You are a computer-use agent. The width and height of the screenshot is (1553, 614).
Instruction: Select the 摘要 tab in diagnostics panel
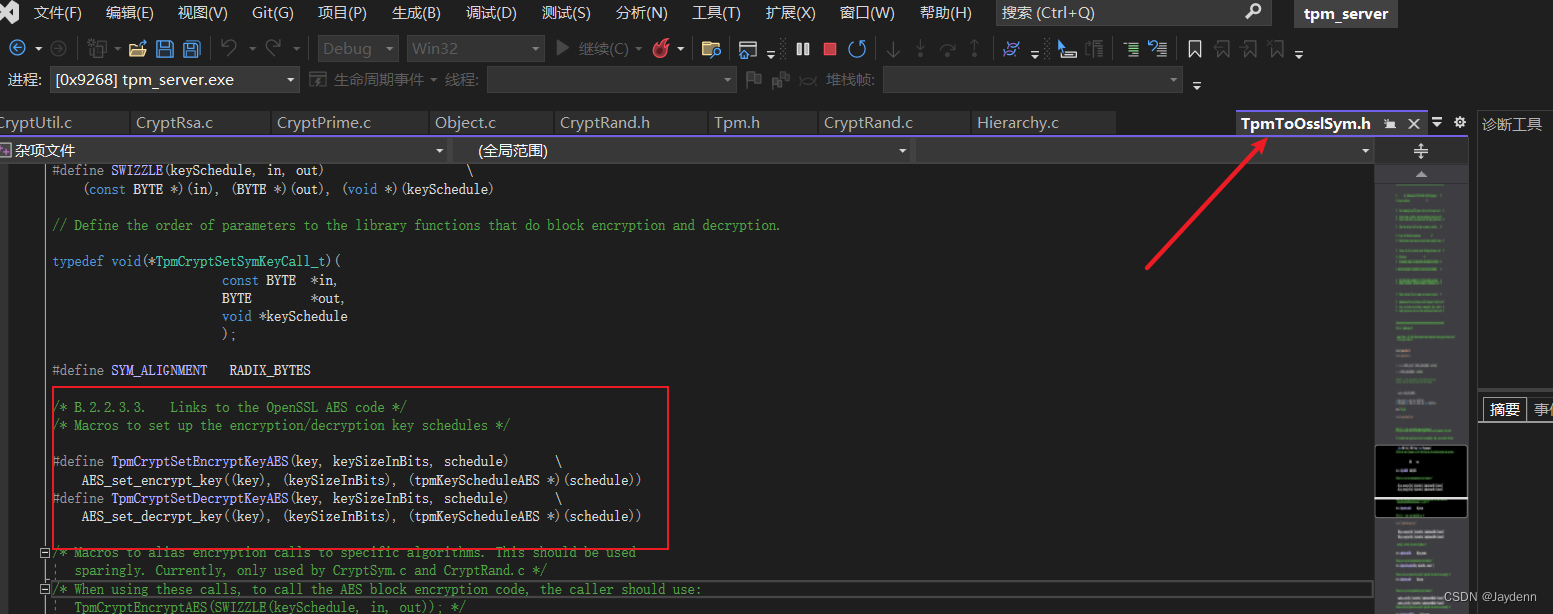(x=1505, y=409)
